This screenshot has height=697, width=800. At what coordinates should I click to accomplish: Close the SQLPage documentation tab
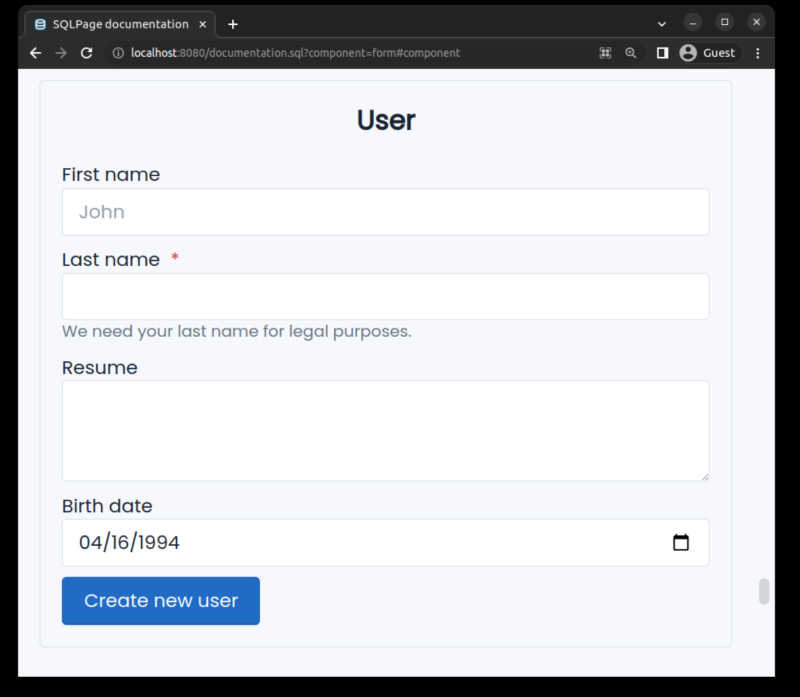click(x=203, y=24)
